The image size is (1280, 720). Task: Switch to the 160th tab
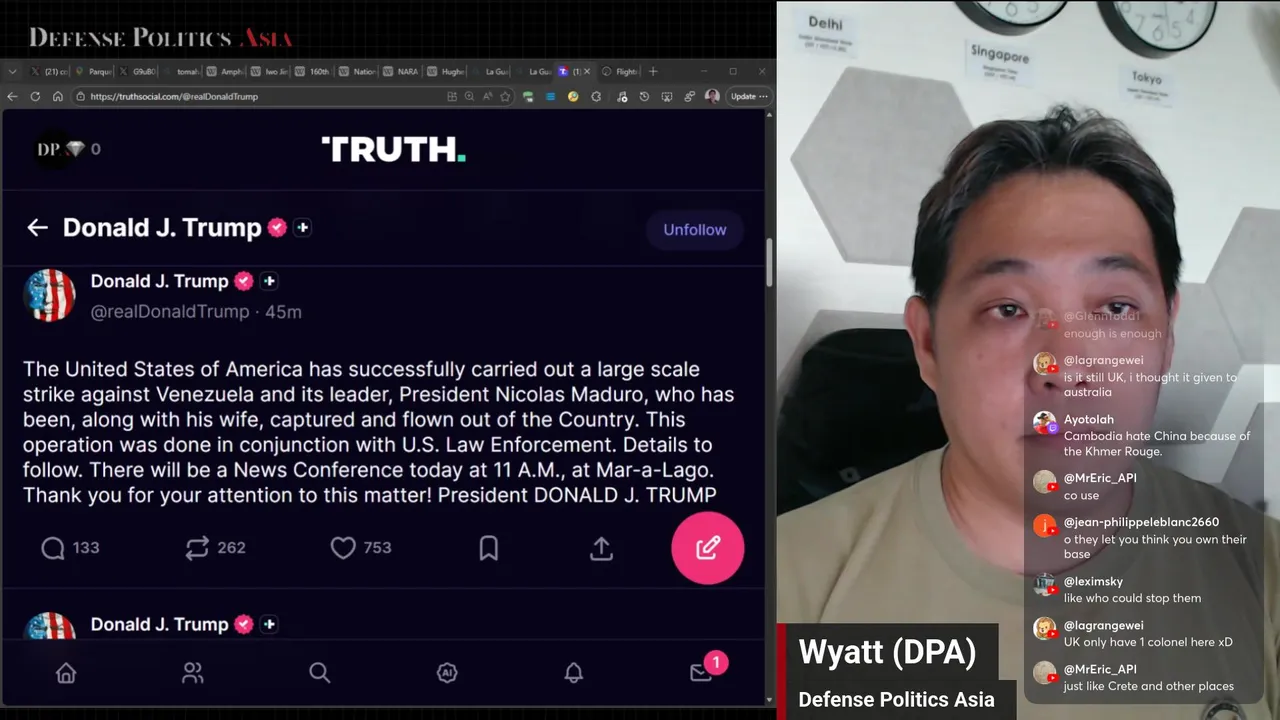coord(313,72)
